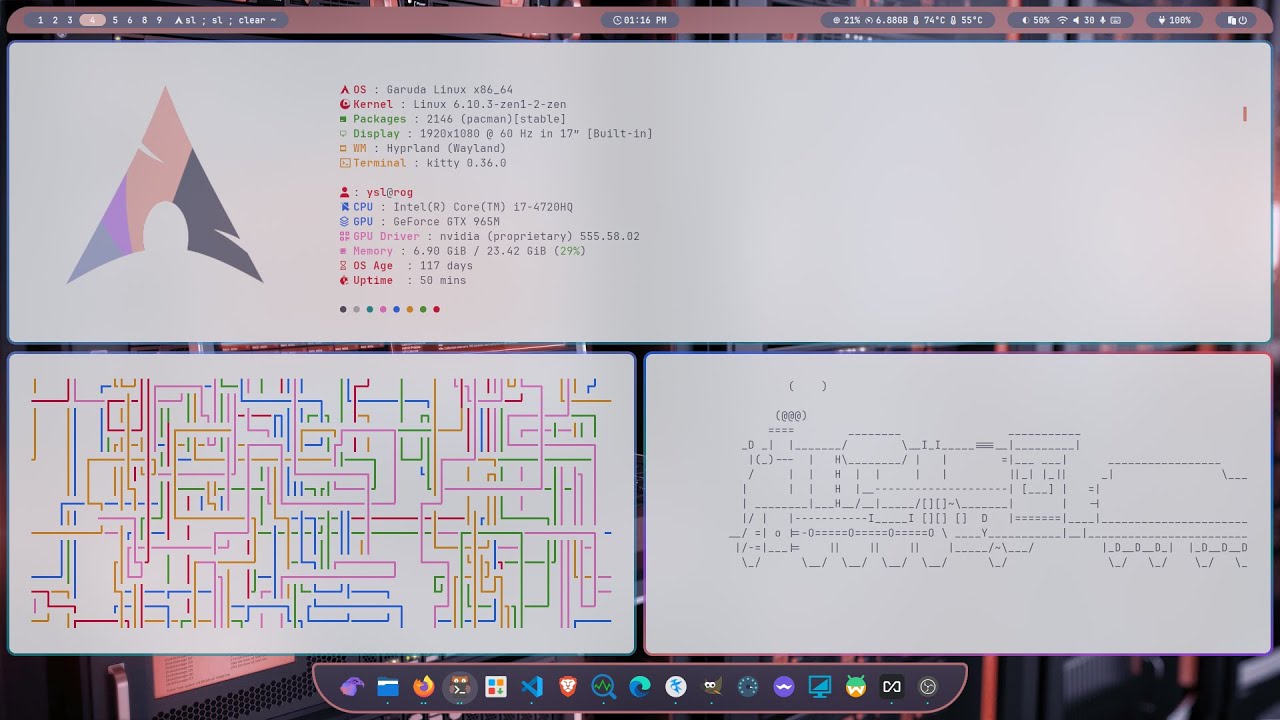Switch to workspace 6
Screen dimensions: 1280x720
129,20
